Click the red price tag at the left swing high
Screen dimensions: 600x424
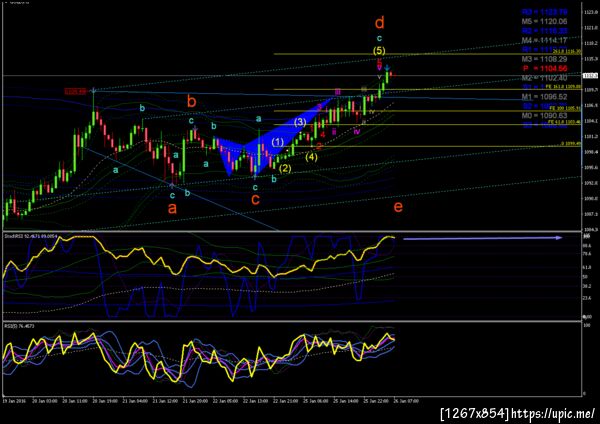(x=75, y=91)
